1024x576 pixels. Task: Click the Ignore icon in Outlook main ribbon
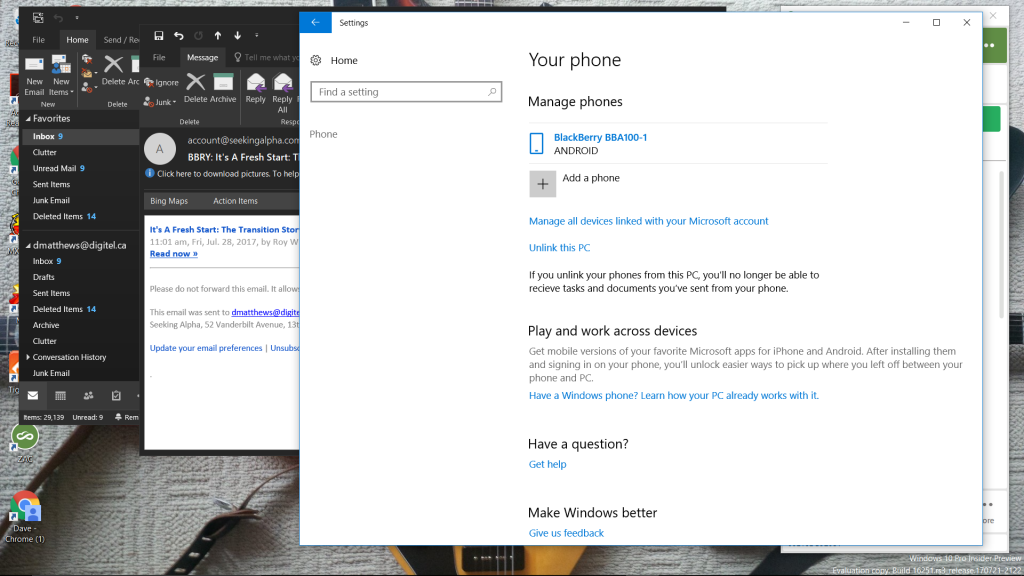pos(87,59)
